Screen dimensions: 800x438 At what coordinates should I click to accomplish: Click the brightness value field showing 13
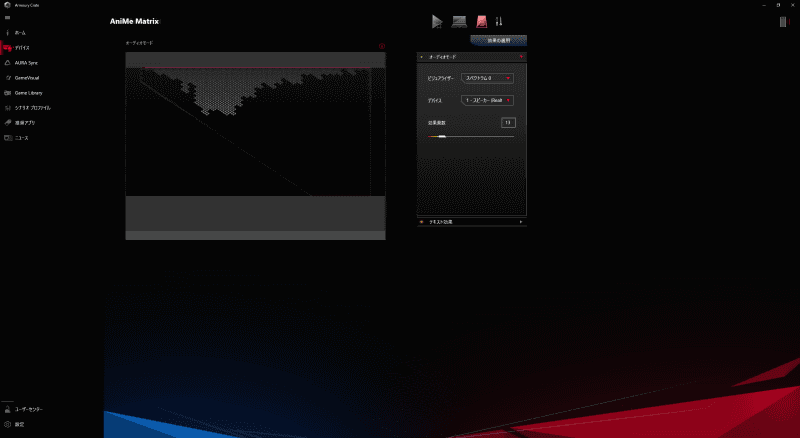[508, 123]
